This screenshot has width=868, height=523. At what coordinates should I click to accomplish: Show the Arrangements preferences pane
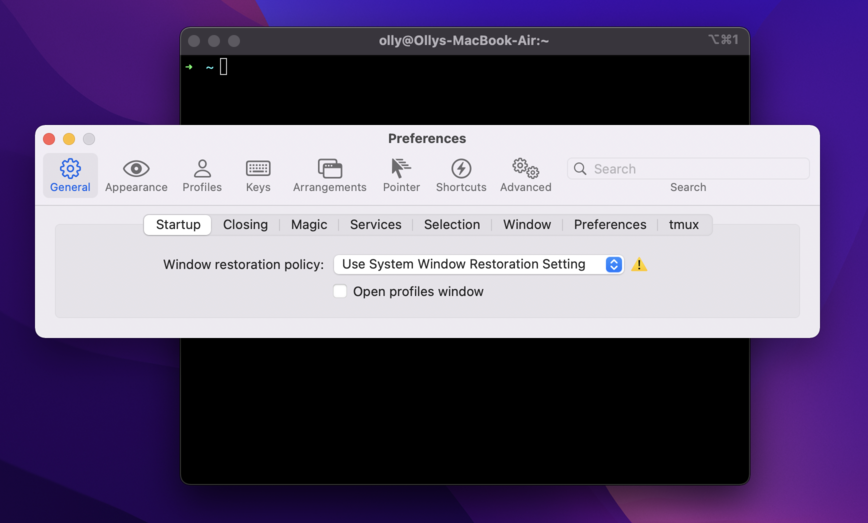(x=329, y=175)
